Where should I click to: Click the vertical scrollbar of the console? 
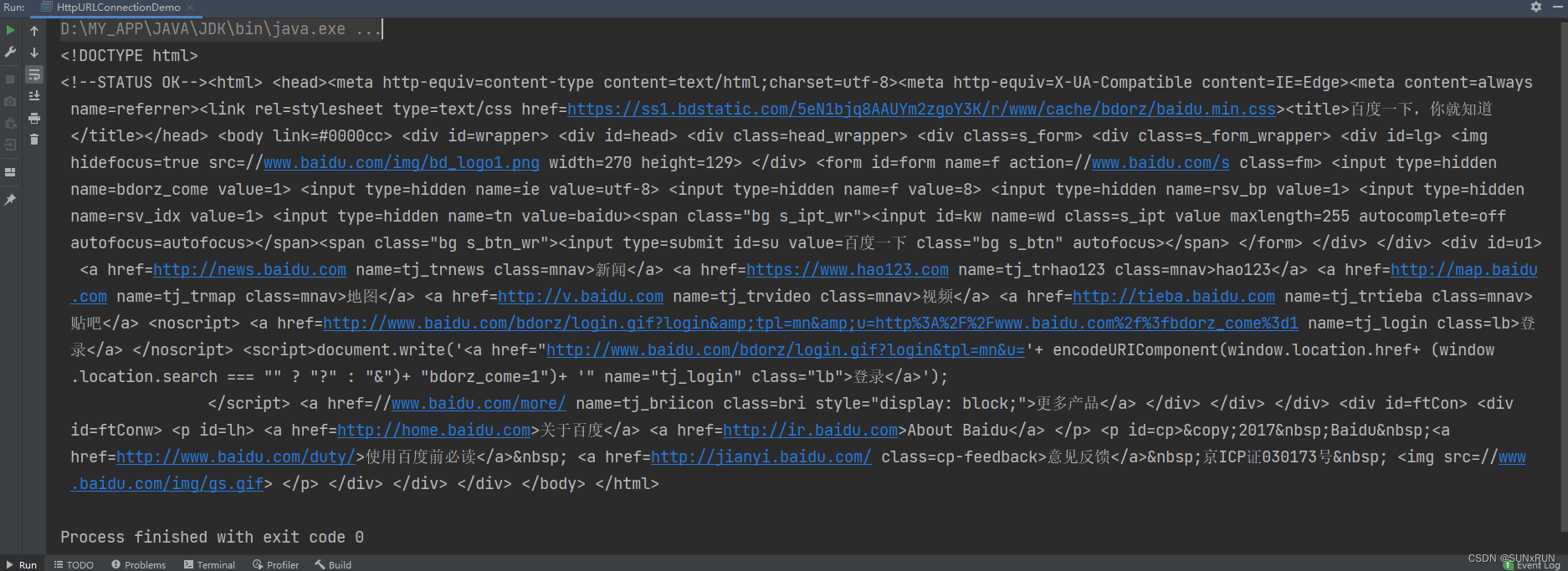1564,276
